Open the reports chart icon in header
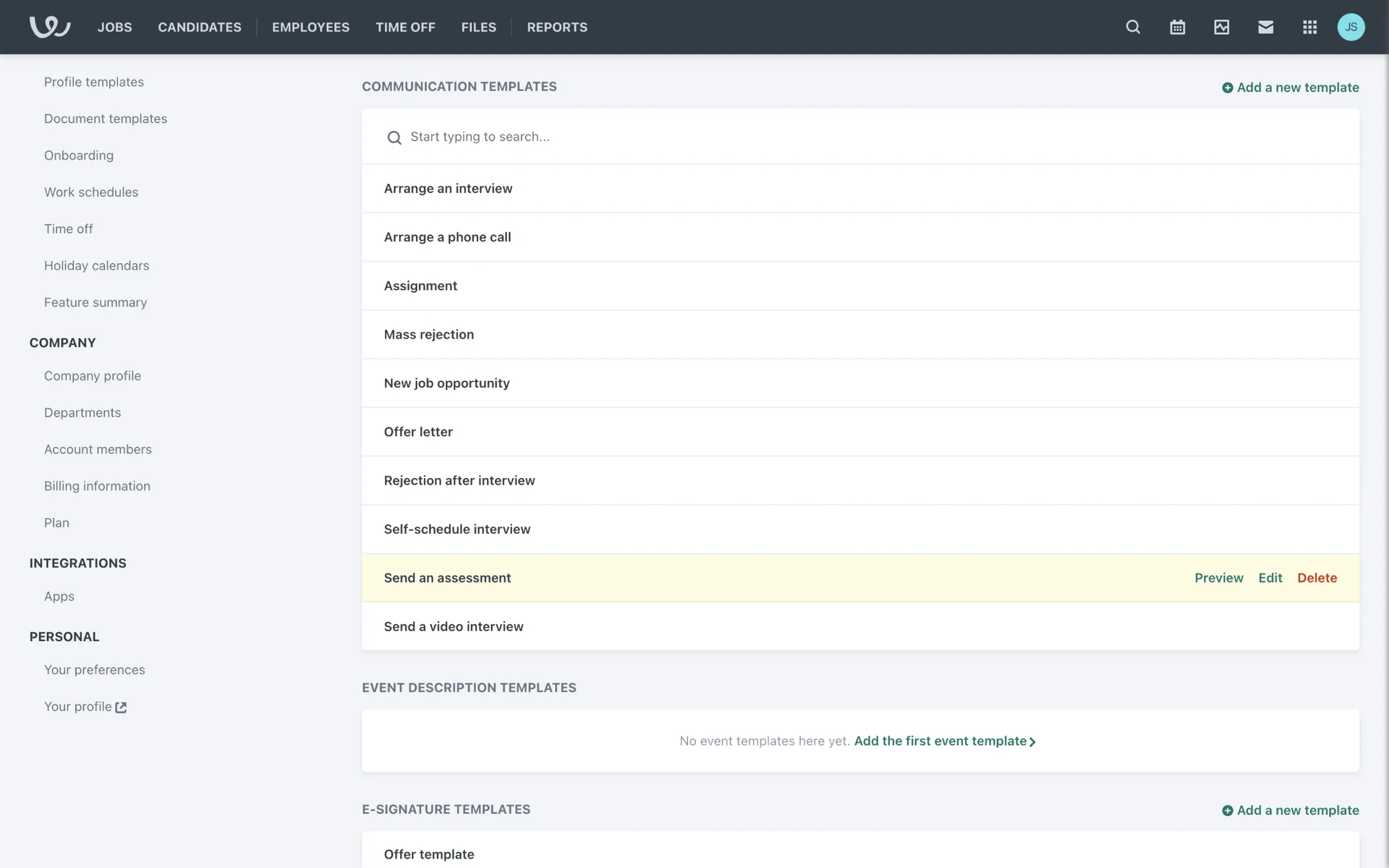 point(1221,27)
